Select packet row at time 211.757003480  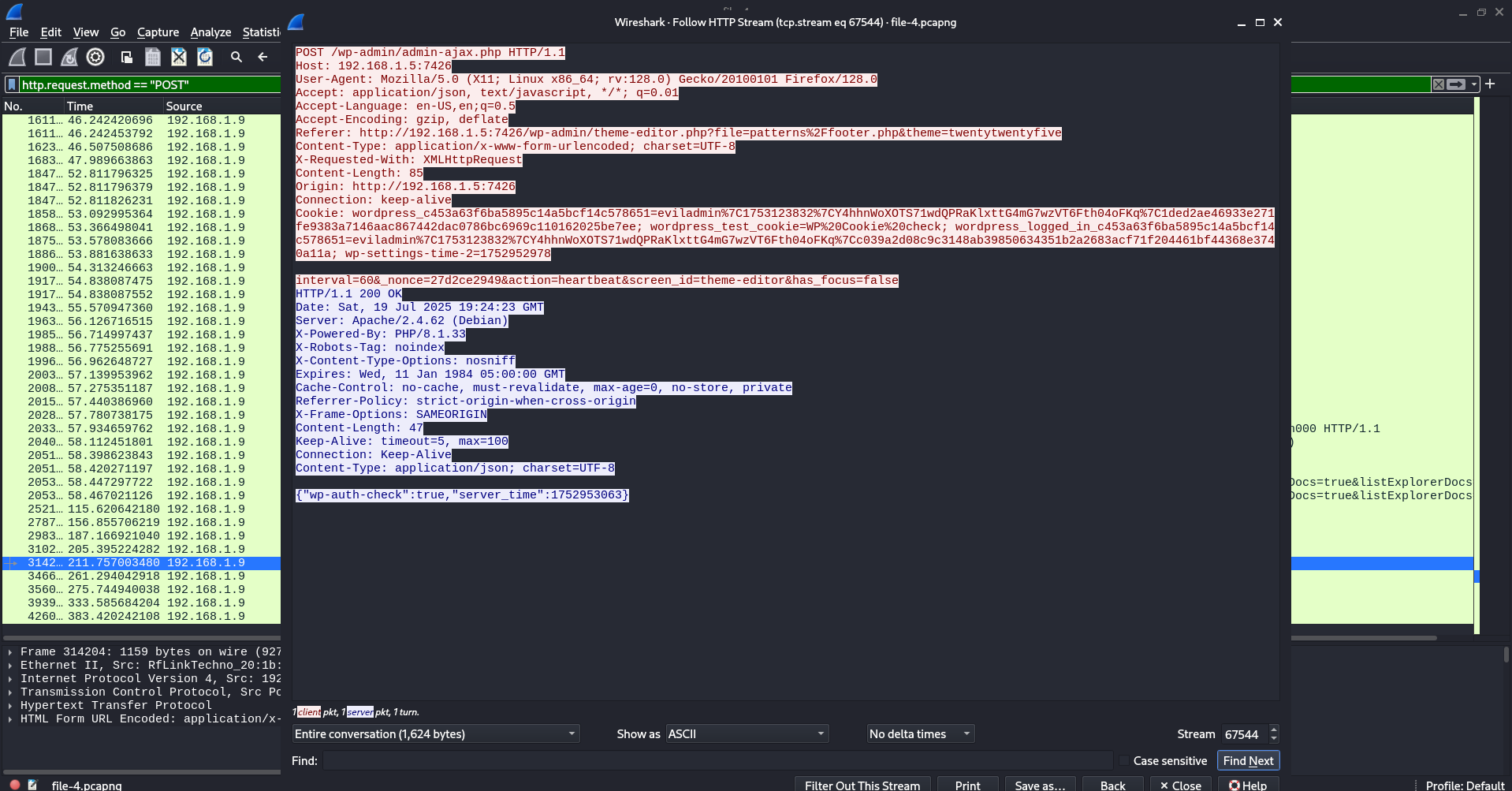pos(142,563)
